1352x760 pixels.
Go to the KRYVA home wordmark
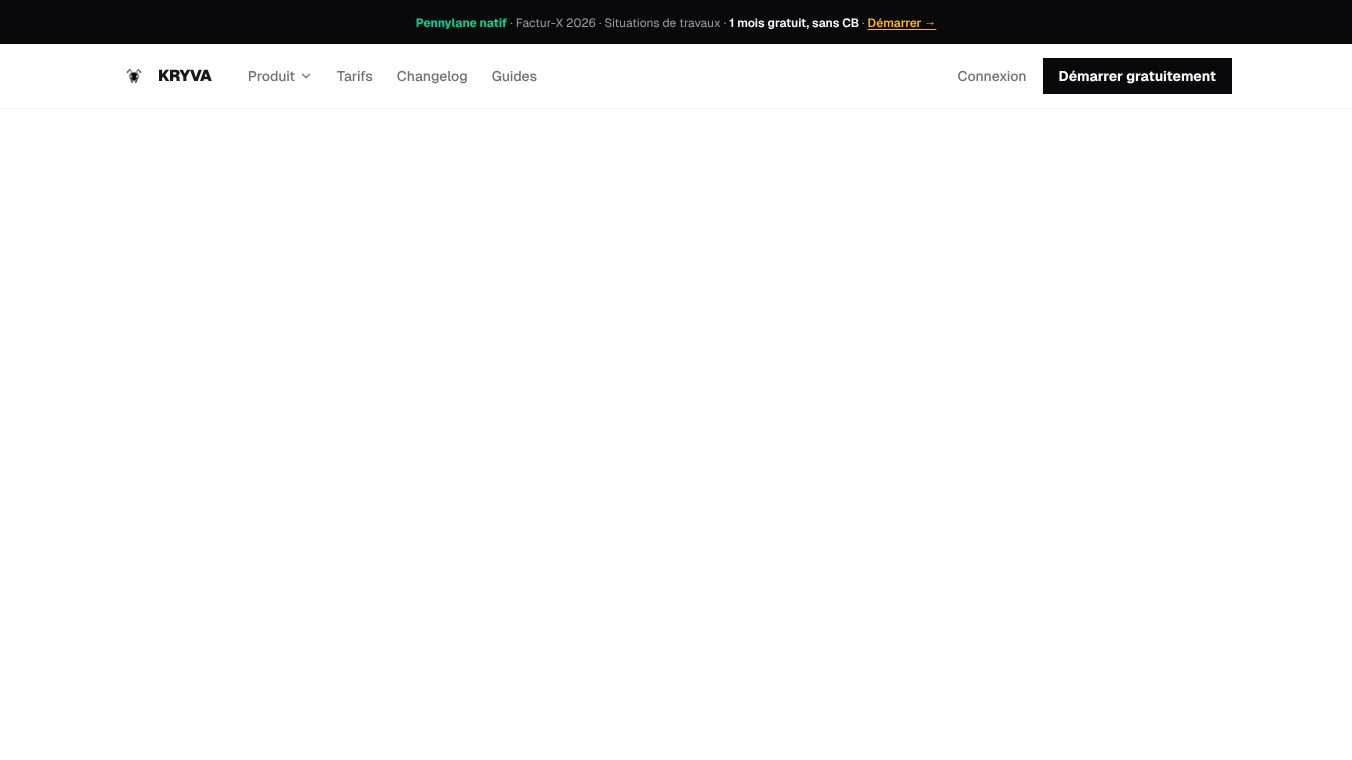point(185,76)
